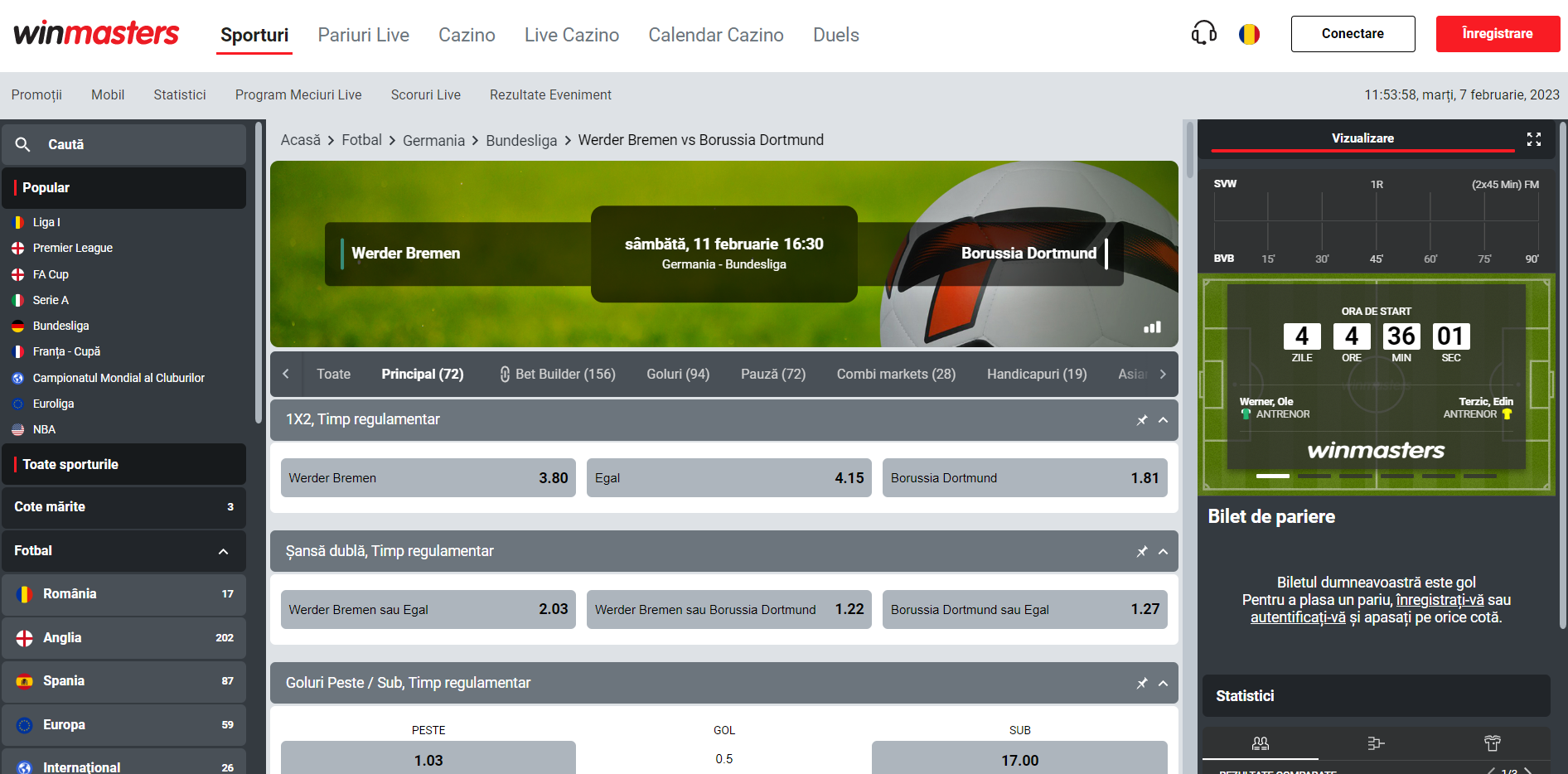Collapse the Fotbal sidebar section
Screen dimensions: 1568x774
point(223,552)
